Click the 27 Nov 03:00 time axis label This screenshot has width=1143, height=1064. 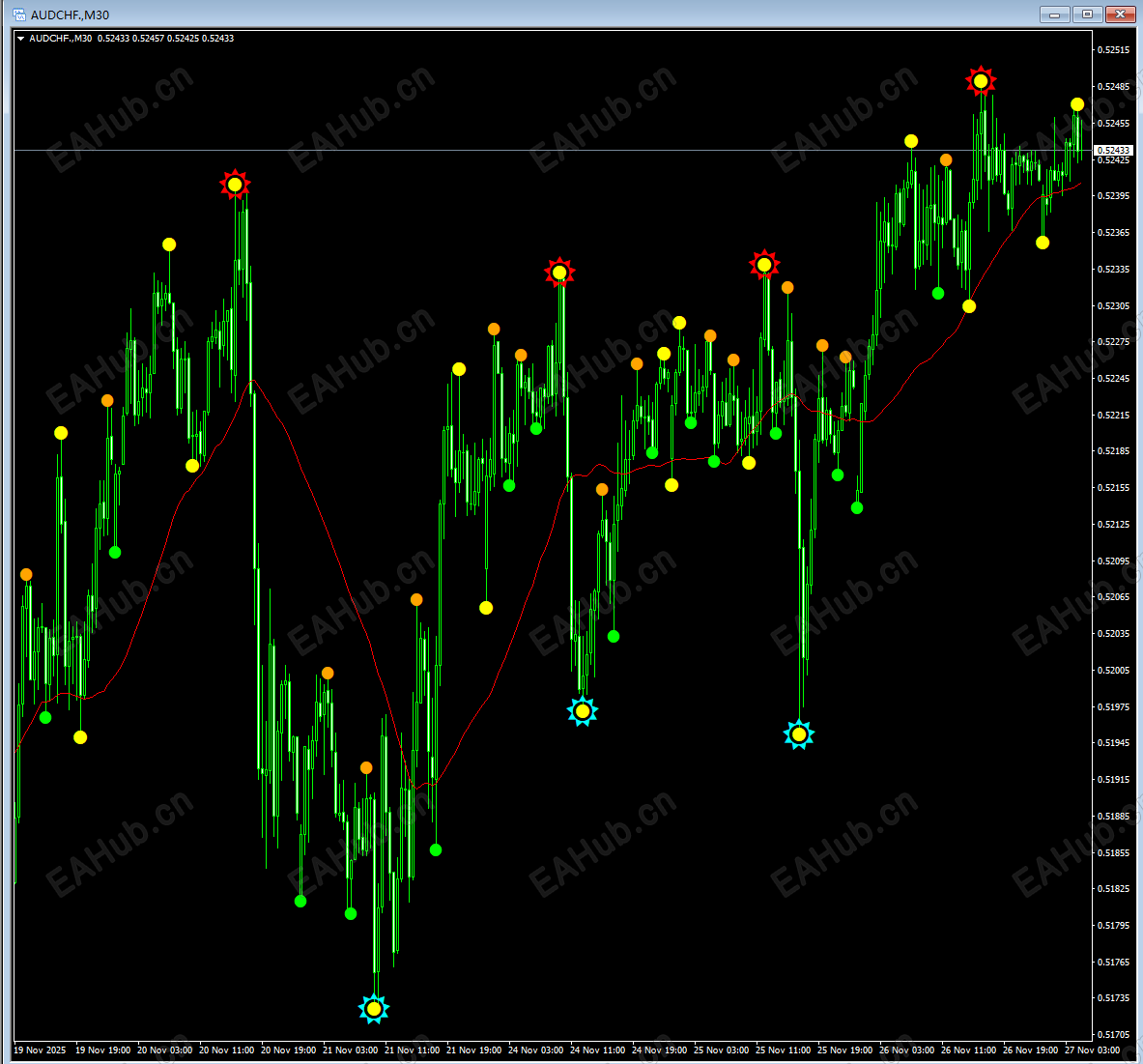pyautogui.click(x=1093, y=1050)
